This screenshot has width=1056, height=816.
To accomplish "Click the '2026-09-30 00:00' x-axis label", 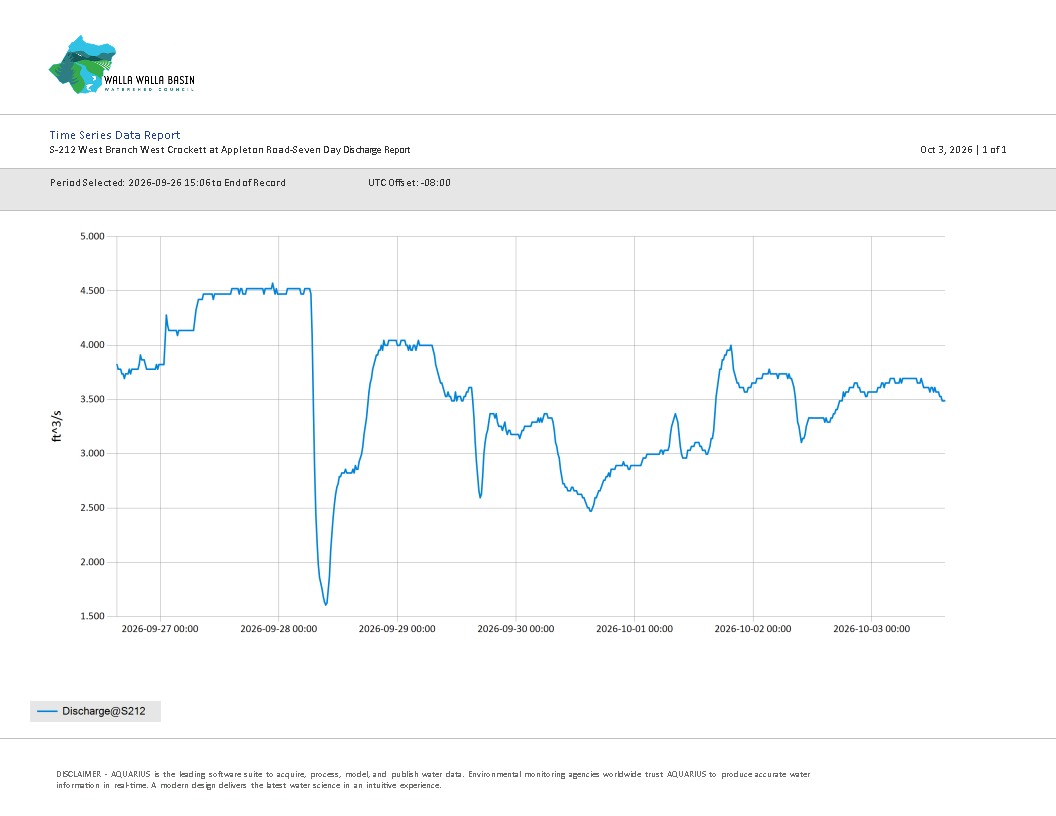I will 516,629.
